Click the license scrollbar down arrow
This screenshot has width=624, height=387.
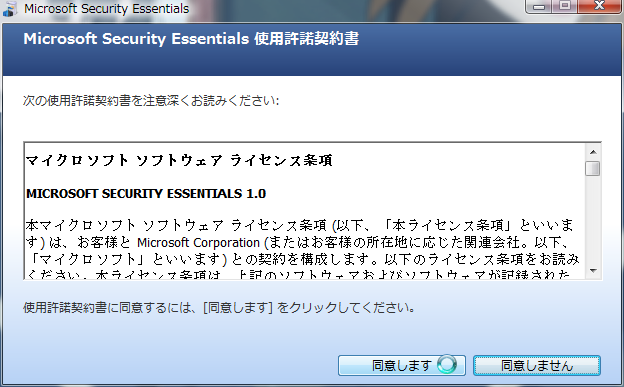pos(593,271)
